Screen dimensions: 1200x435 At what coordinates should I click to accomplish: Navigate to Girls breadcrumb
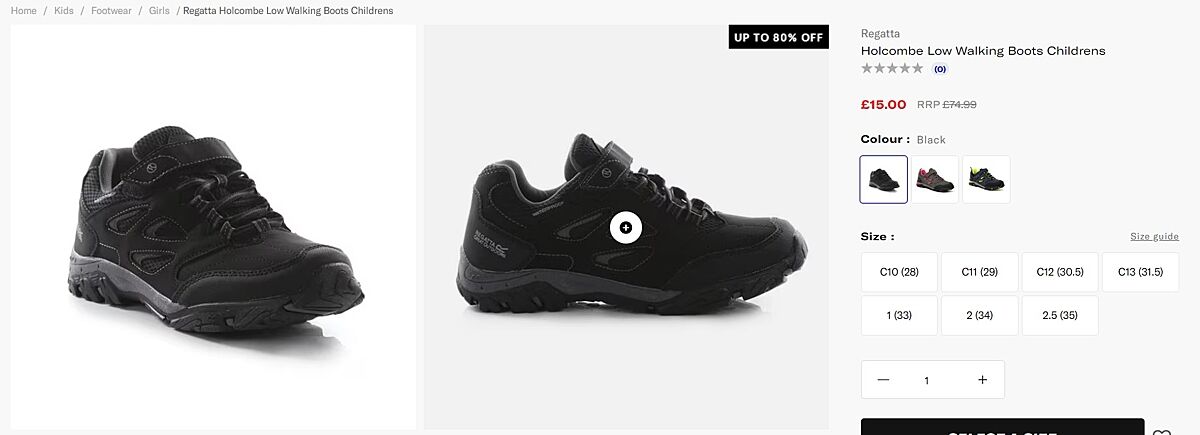[x=159, y=10]
